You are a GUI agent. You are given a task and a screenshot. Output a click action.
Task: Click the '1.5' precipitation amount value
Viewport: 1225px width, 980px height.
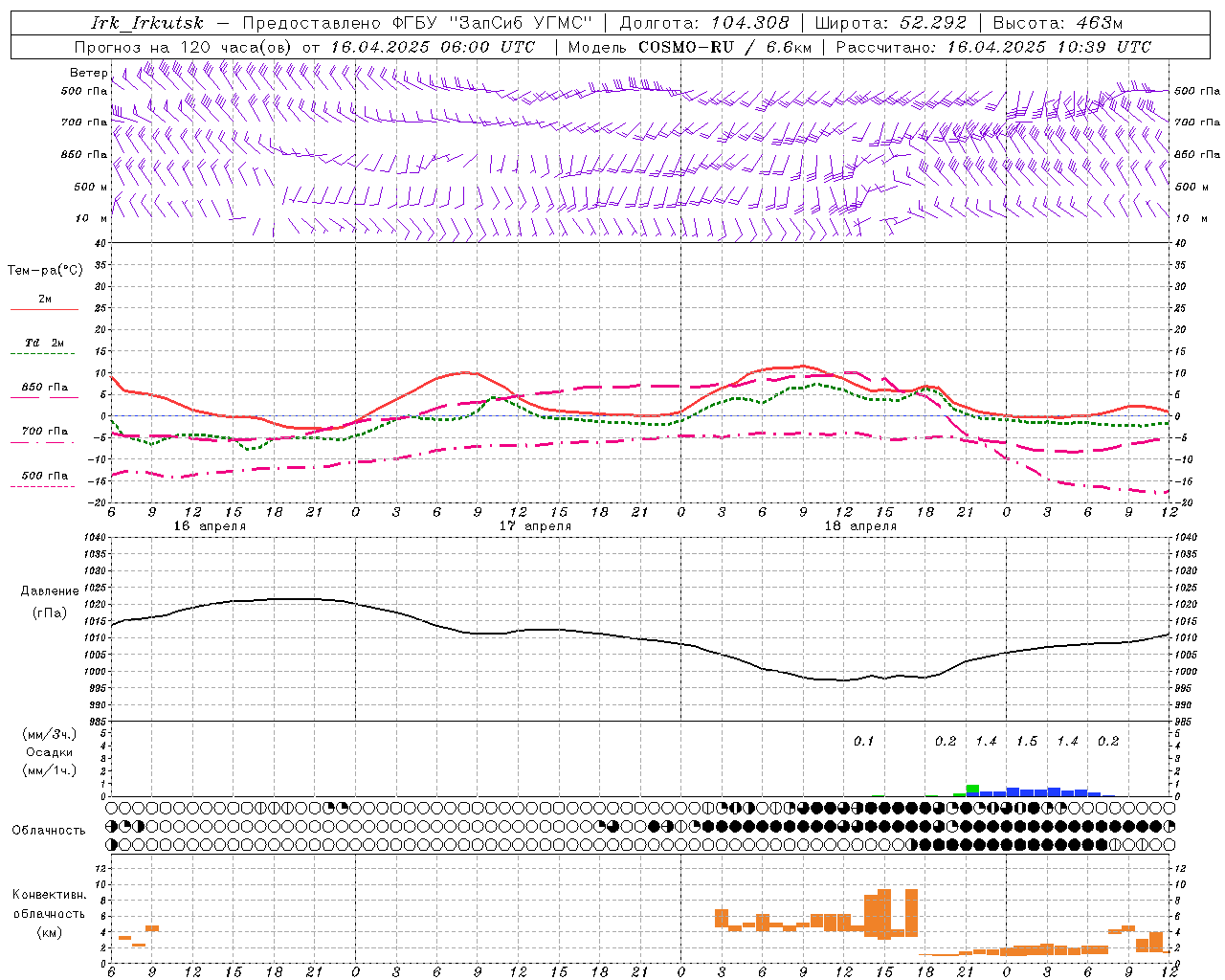(1027, 742)
